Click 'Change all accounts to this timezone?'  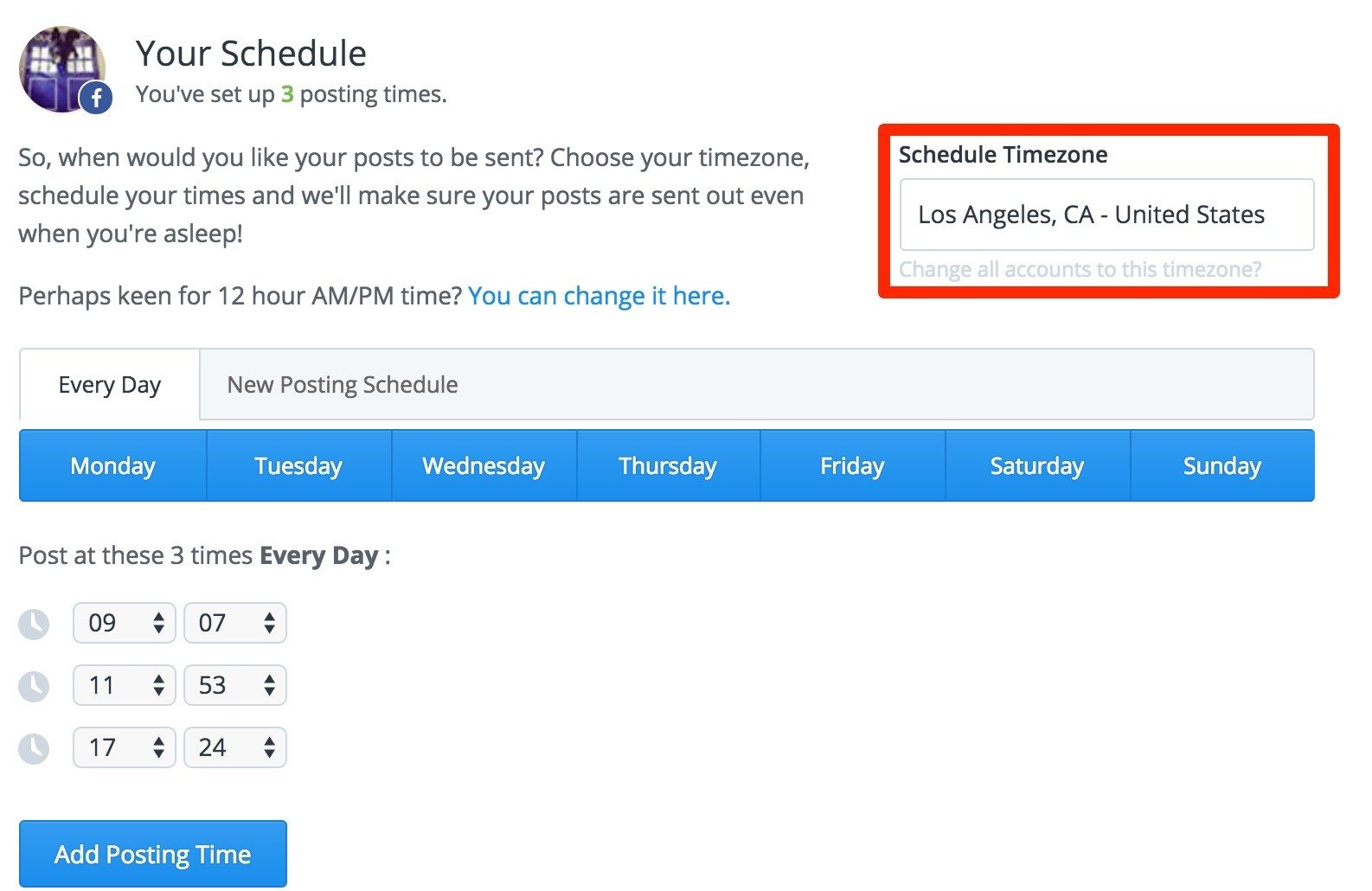(x=1080, y=269)
